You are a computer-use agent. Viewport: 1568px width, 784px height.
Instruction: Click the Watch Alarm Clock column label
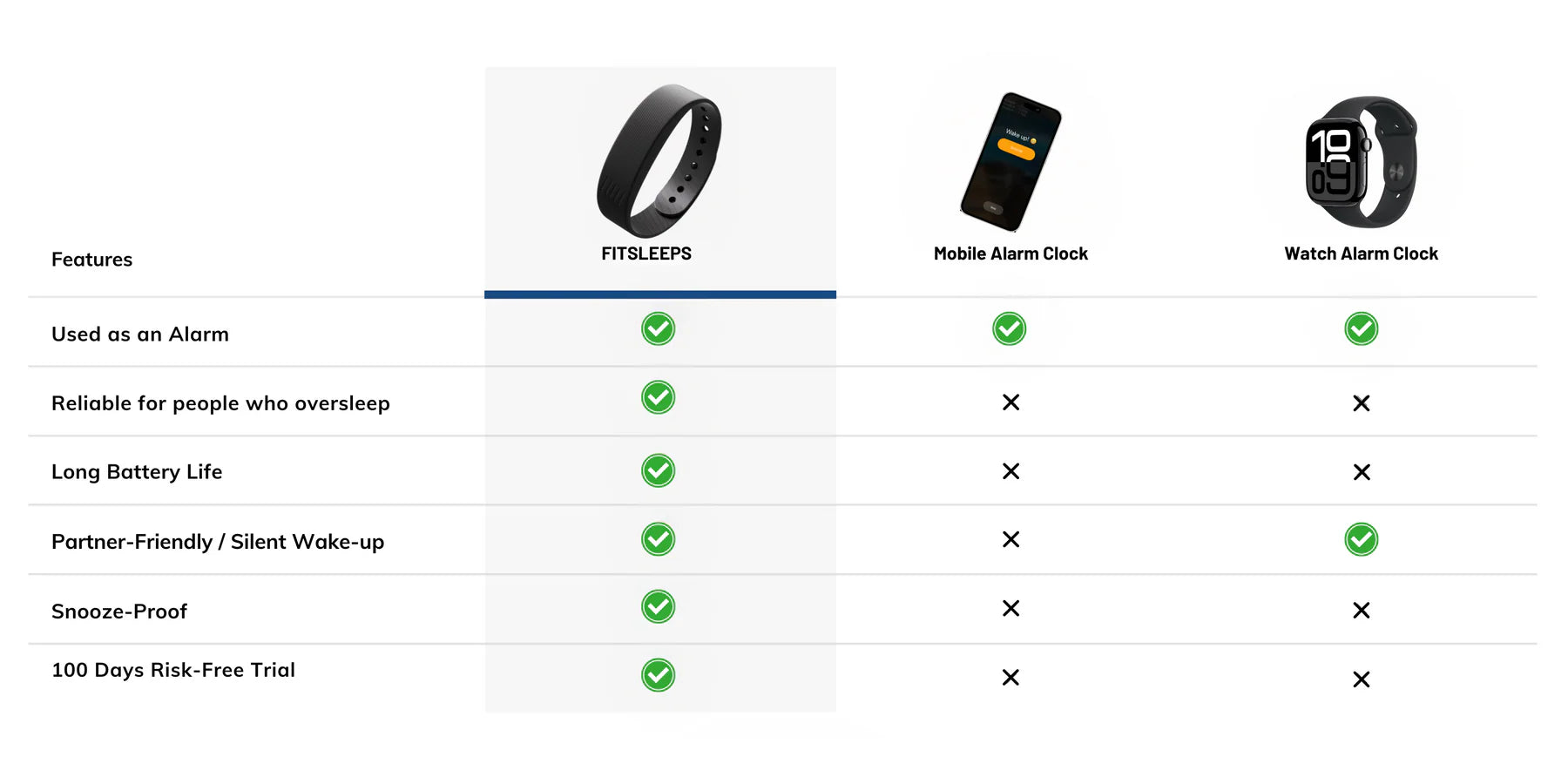[x=1361, y=253]
